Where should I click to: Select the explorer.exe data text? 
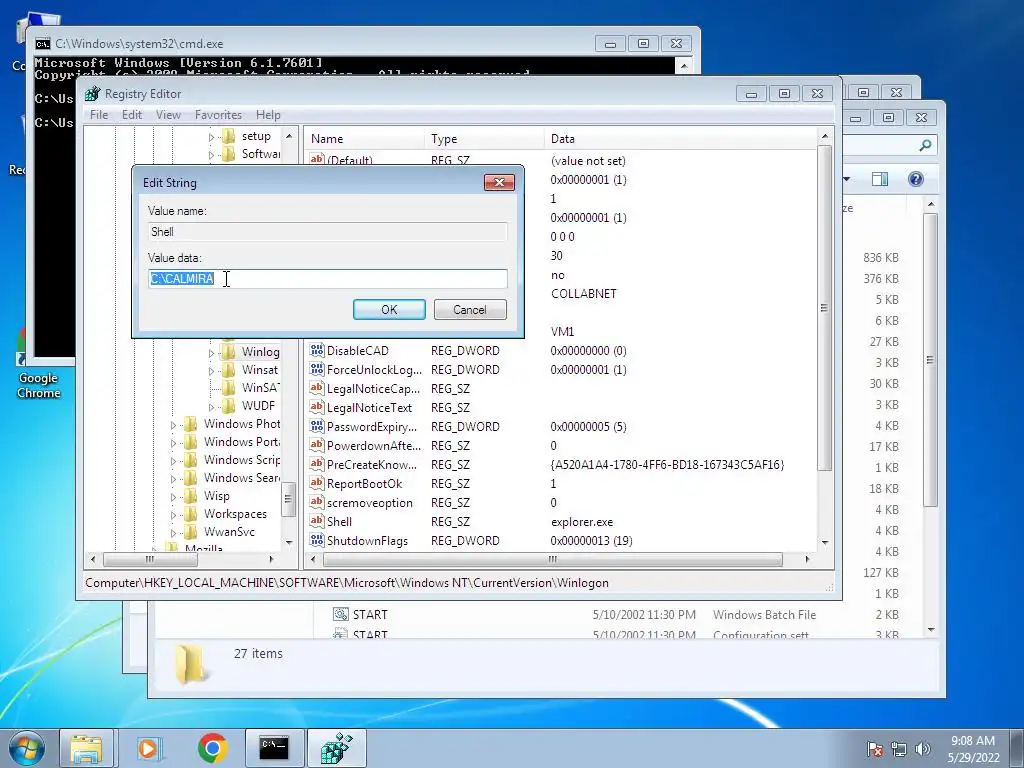(x=582, y=522)
